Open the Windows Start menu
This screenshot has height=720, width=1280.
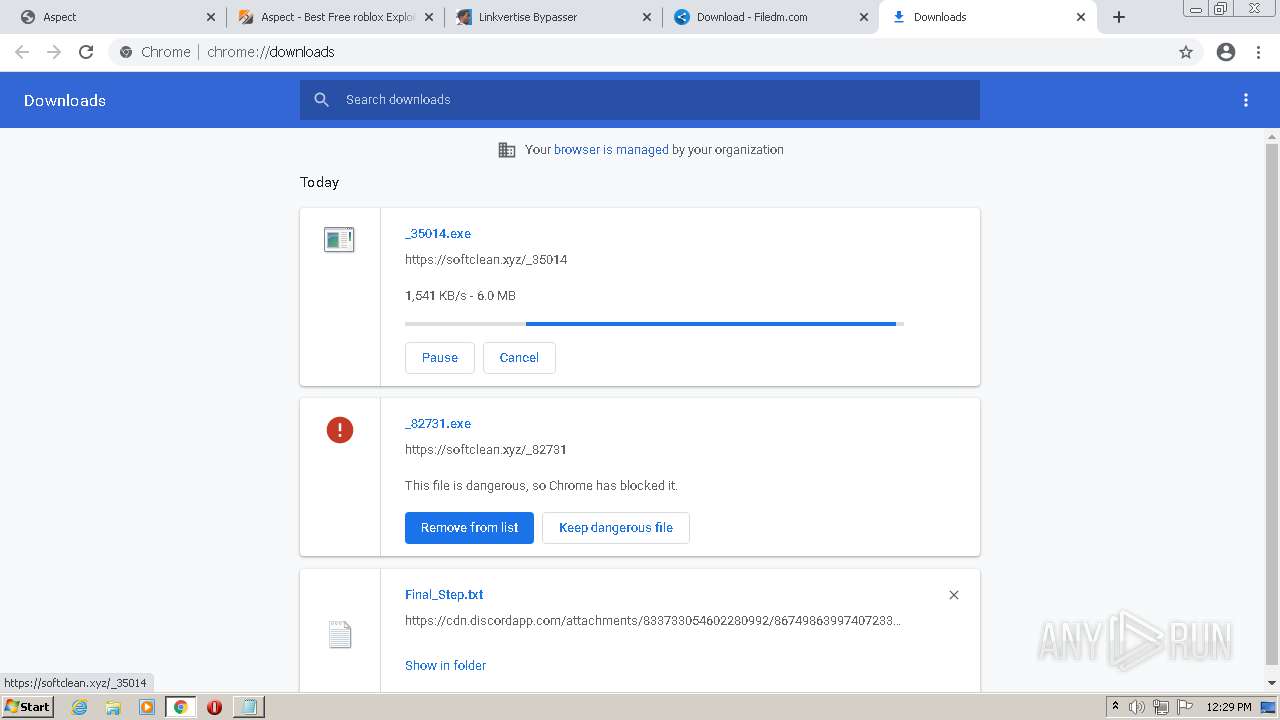pyautogui.click(x=28, y=706)
